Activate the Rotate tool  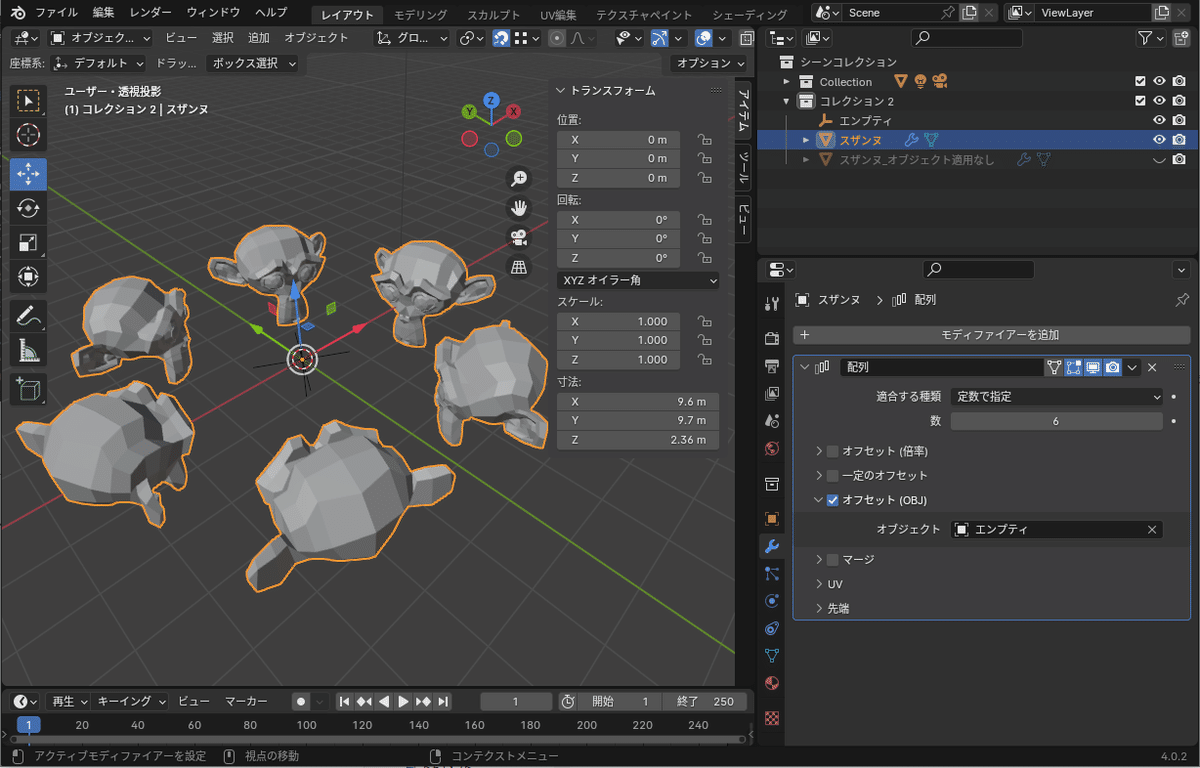pos(28,208)
